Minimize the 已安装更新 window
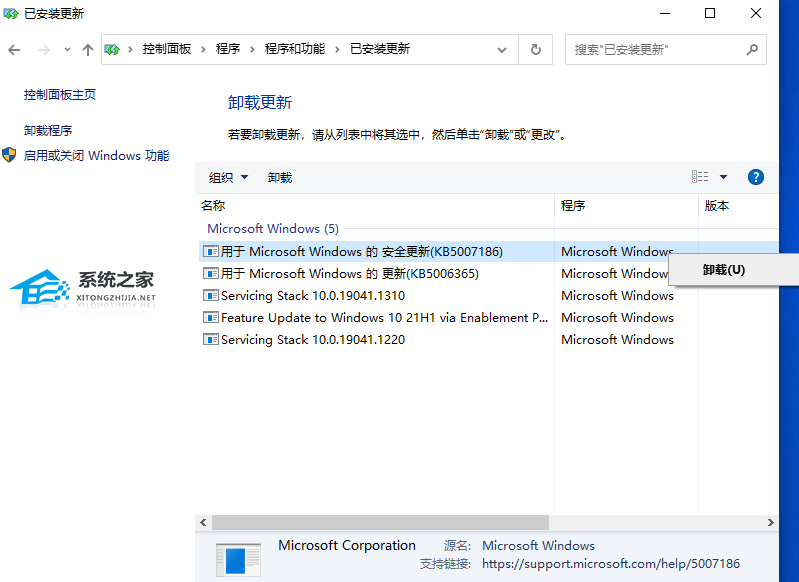Viewport: 799px width, 582px height. [x=664, y=13]
